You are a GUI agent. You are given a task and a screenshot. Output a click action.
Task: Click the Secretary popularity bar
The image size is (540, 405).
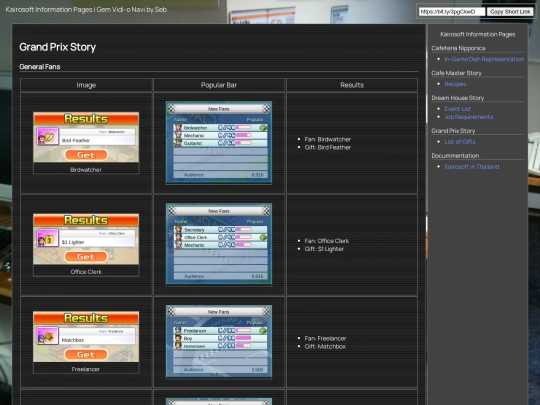pos(244,229)
